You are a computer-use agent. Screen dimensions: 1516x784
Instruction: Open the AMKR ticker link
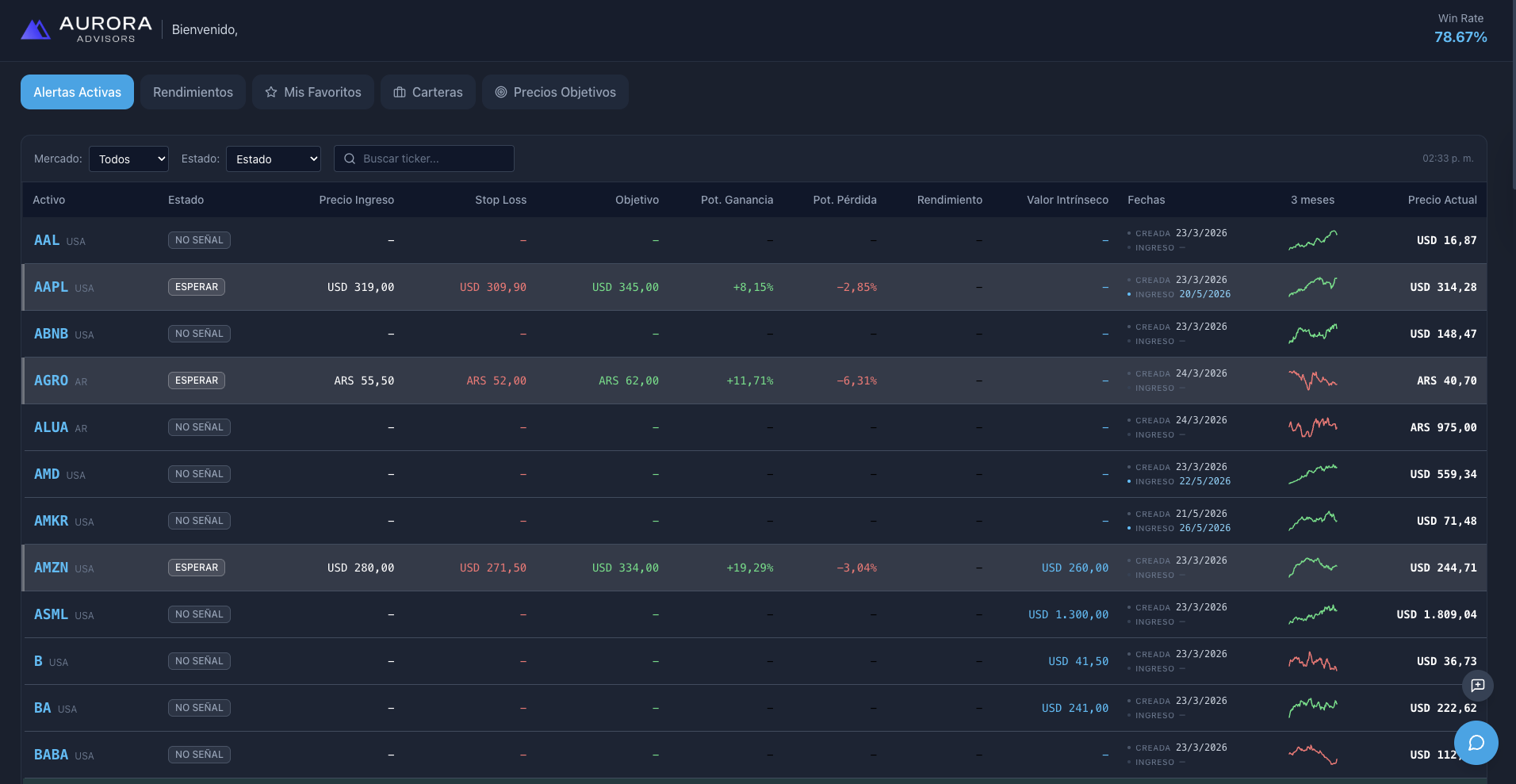(51, 521)
